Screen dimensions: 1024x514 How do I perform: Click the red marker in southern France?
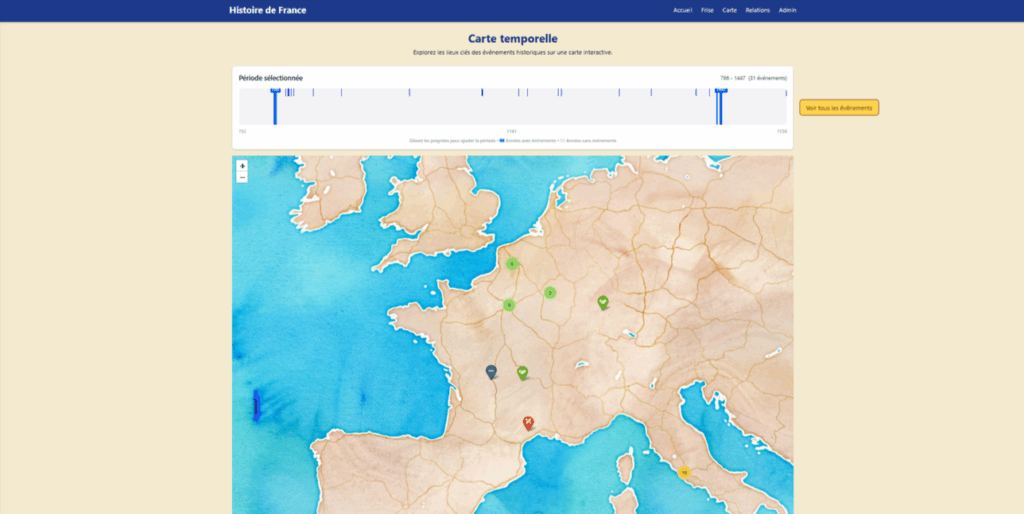[529, 423]
